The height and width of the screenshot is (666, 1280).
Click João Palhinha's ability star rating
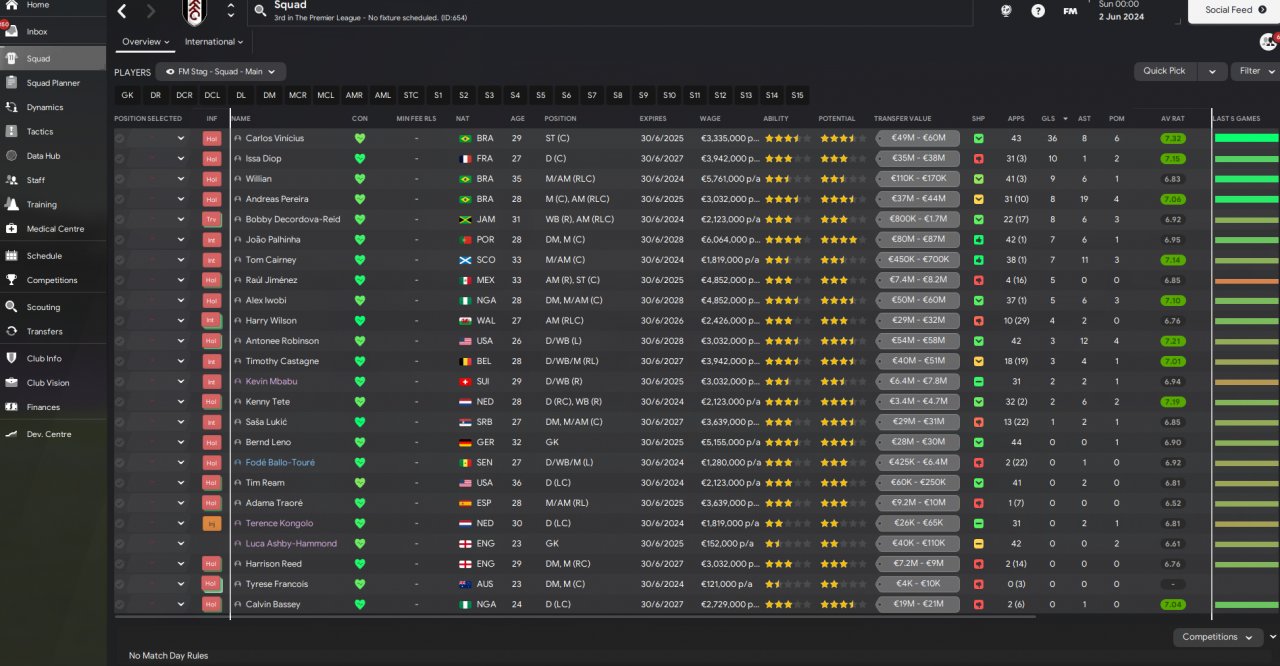click(788, 239)
